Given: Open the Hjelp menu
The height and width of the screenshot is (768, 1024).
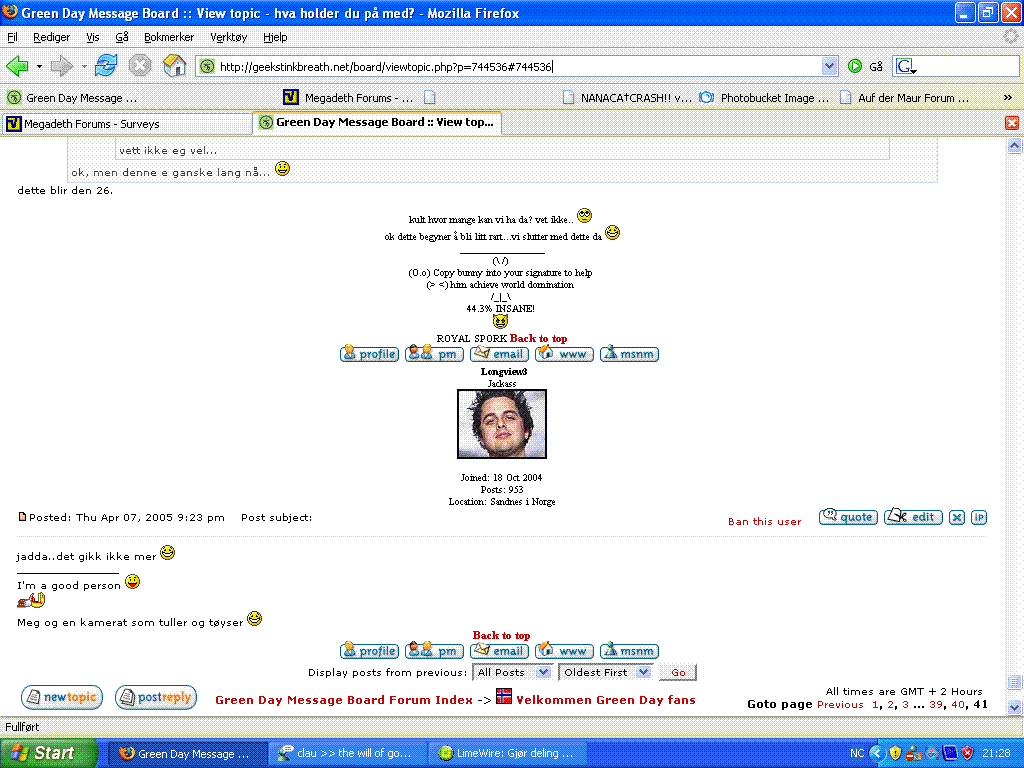Looking at the screenshot, I should point(275,37).
